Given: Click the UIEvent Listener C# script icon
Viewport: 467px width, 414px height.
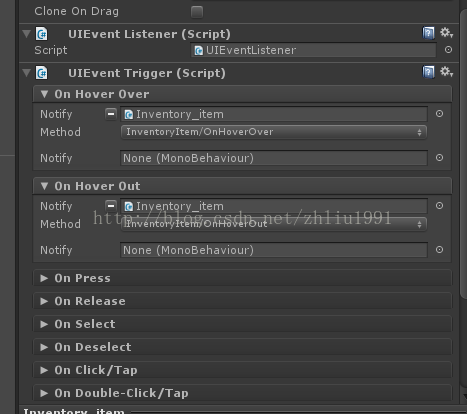Looking at the screenshot, I should (42, 34).
